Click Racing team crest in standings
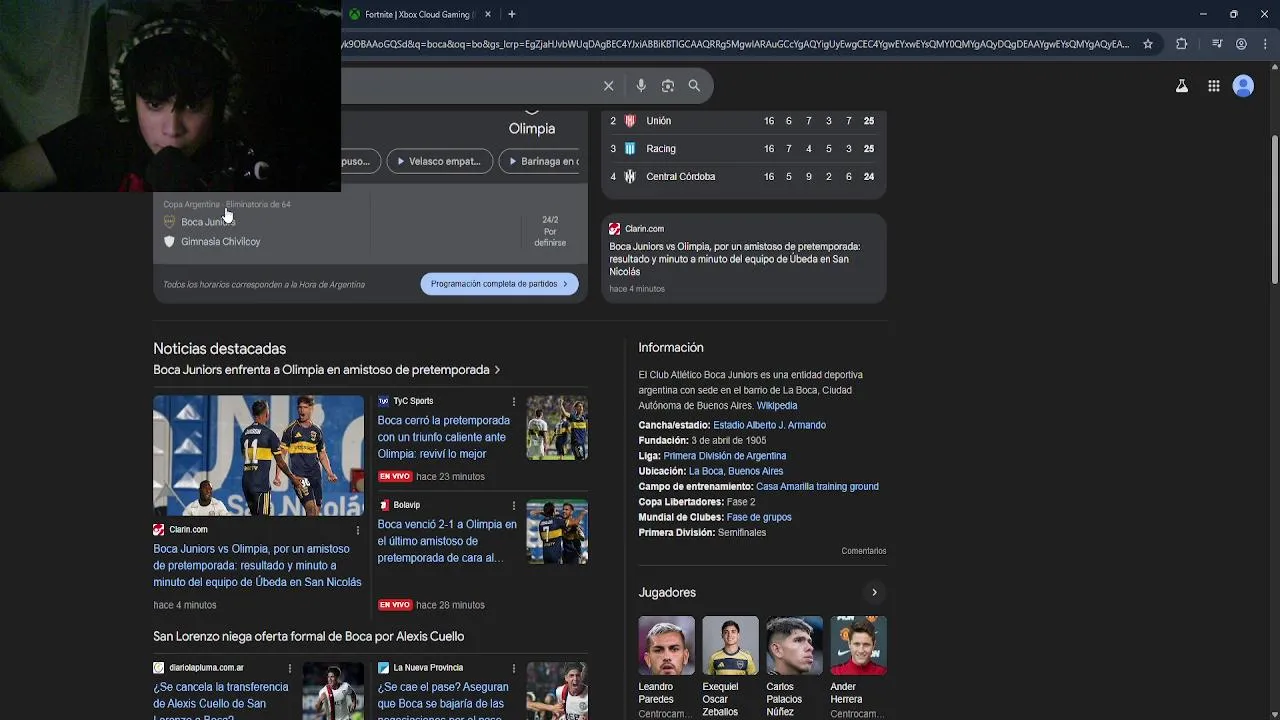This screenshot has height=720, width=1280. click(x=630, y=149)
